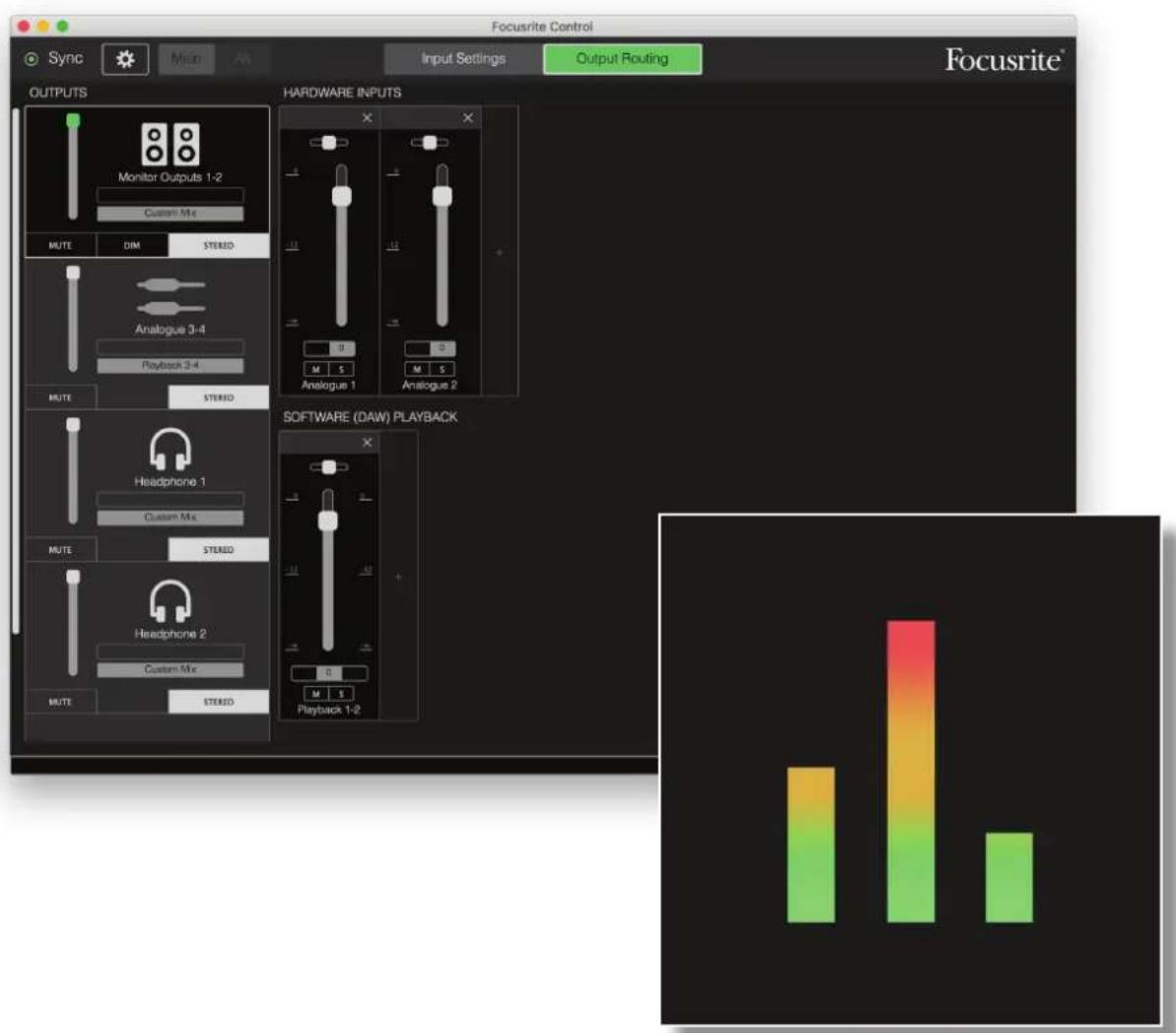Select the Monitor Outputs 1-2 speaker icon
1176x1033 pixels.
tap(171, 143)
